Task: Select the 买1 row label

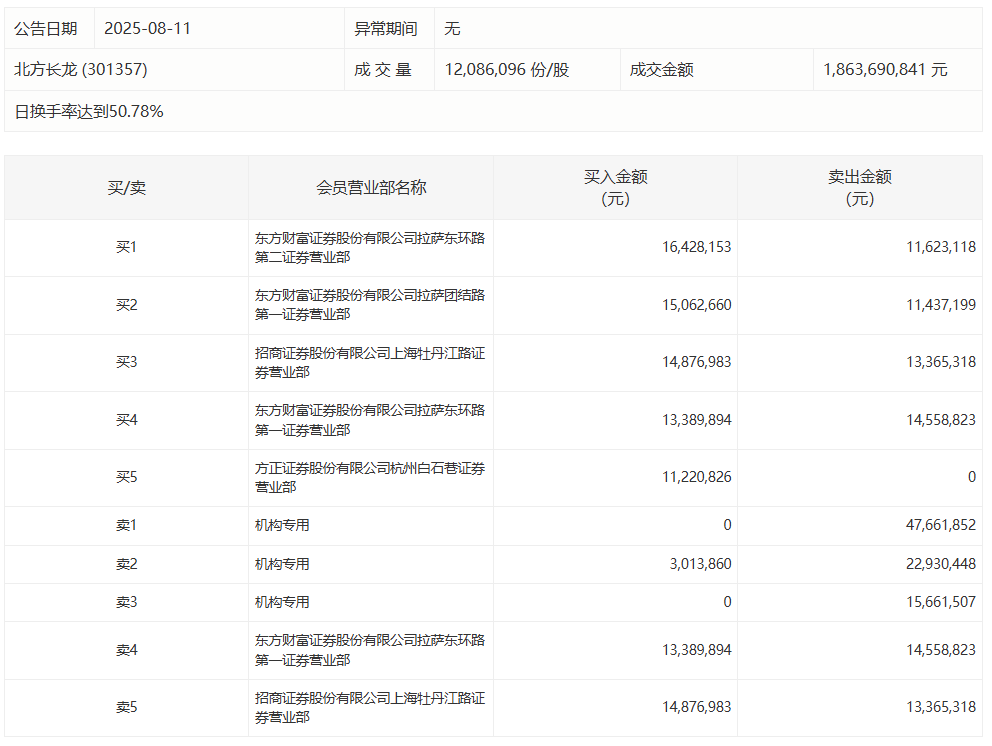Action: [x=127, y=247]
